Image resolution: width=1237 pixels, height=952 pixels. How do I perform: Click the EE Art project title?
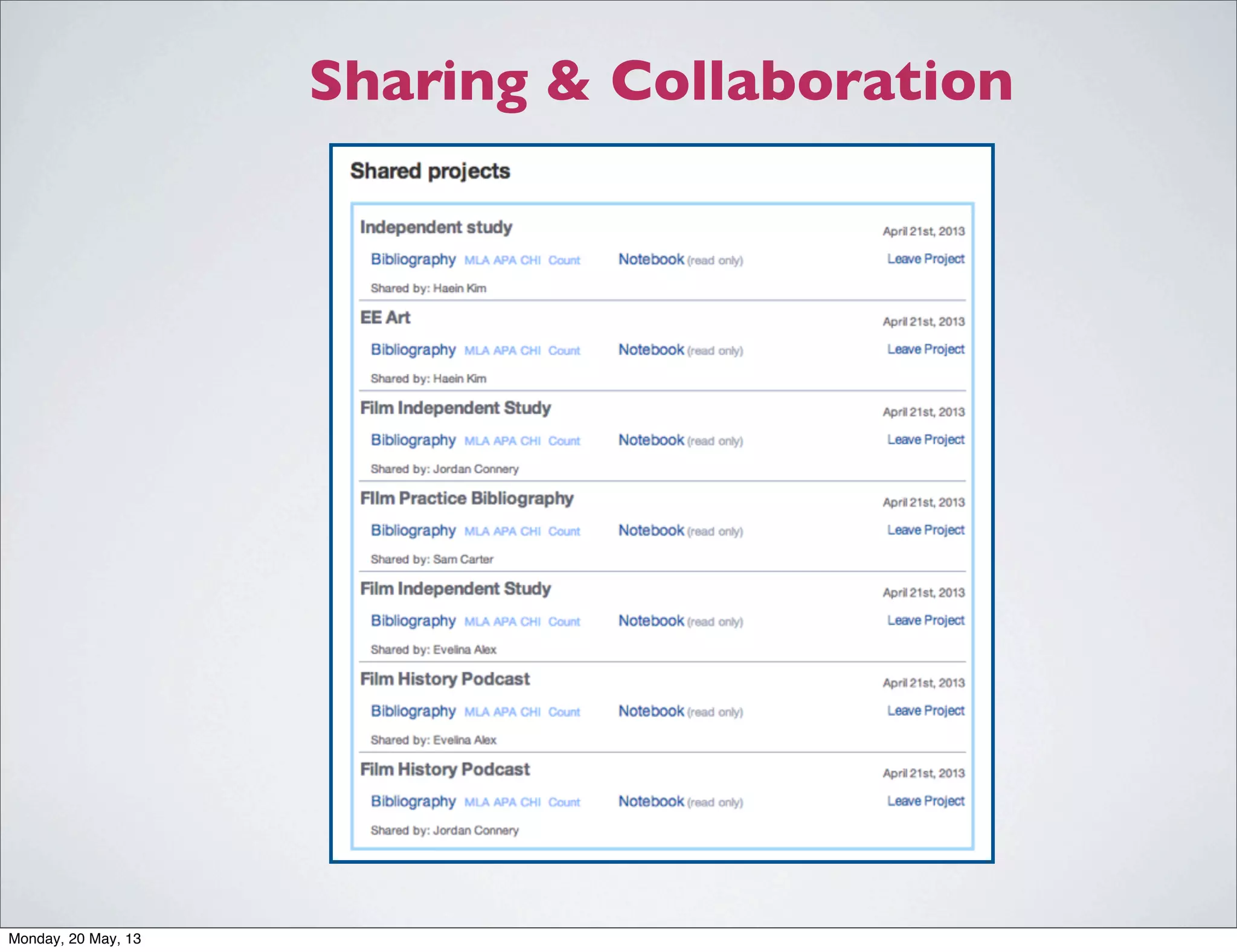click(x=385, y=318)
